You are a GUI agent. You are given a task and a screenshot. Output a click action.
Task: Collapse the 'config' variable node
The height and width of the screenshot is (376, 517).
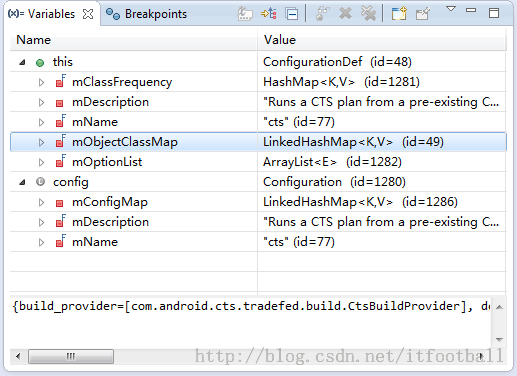(22, 182)
